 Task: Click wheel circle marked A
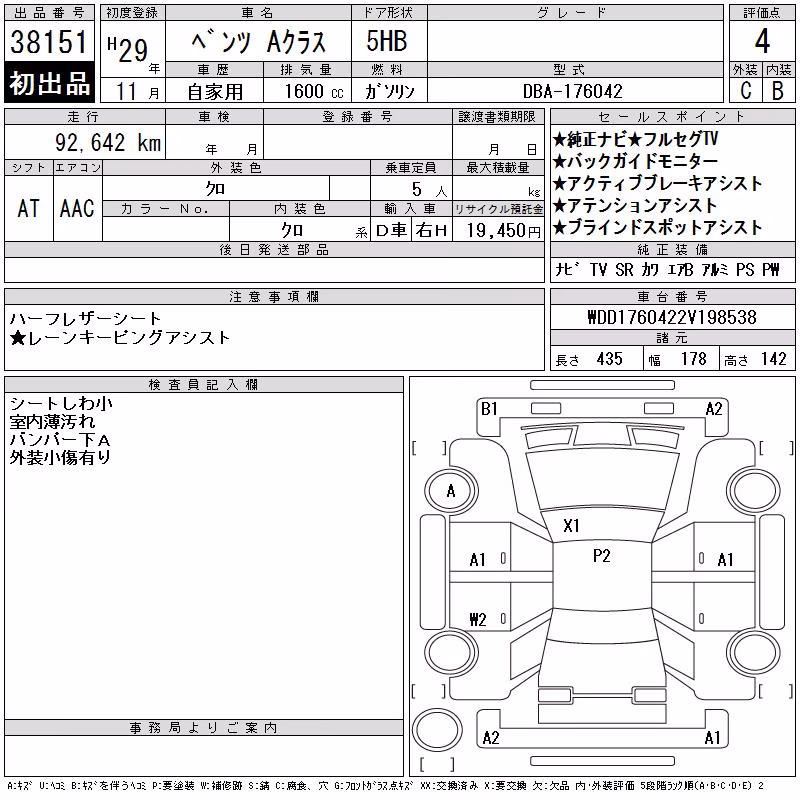point(451,492)
